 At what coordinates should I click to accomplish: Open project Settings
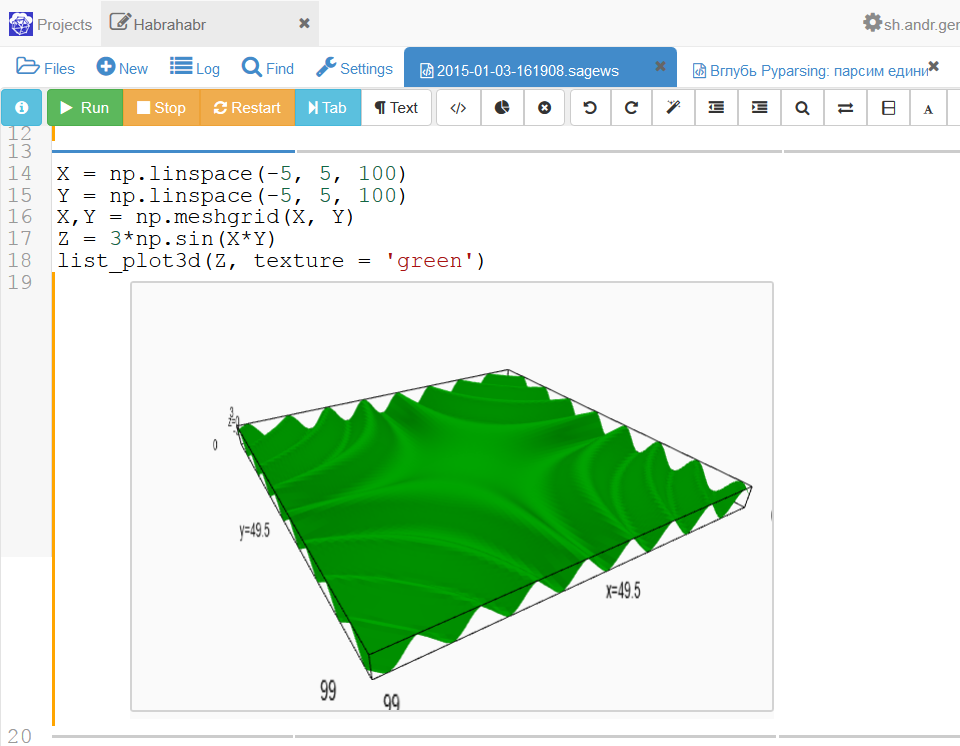tap(354, 67)
